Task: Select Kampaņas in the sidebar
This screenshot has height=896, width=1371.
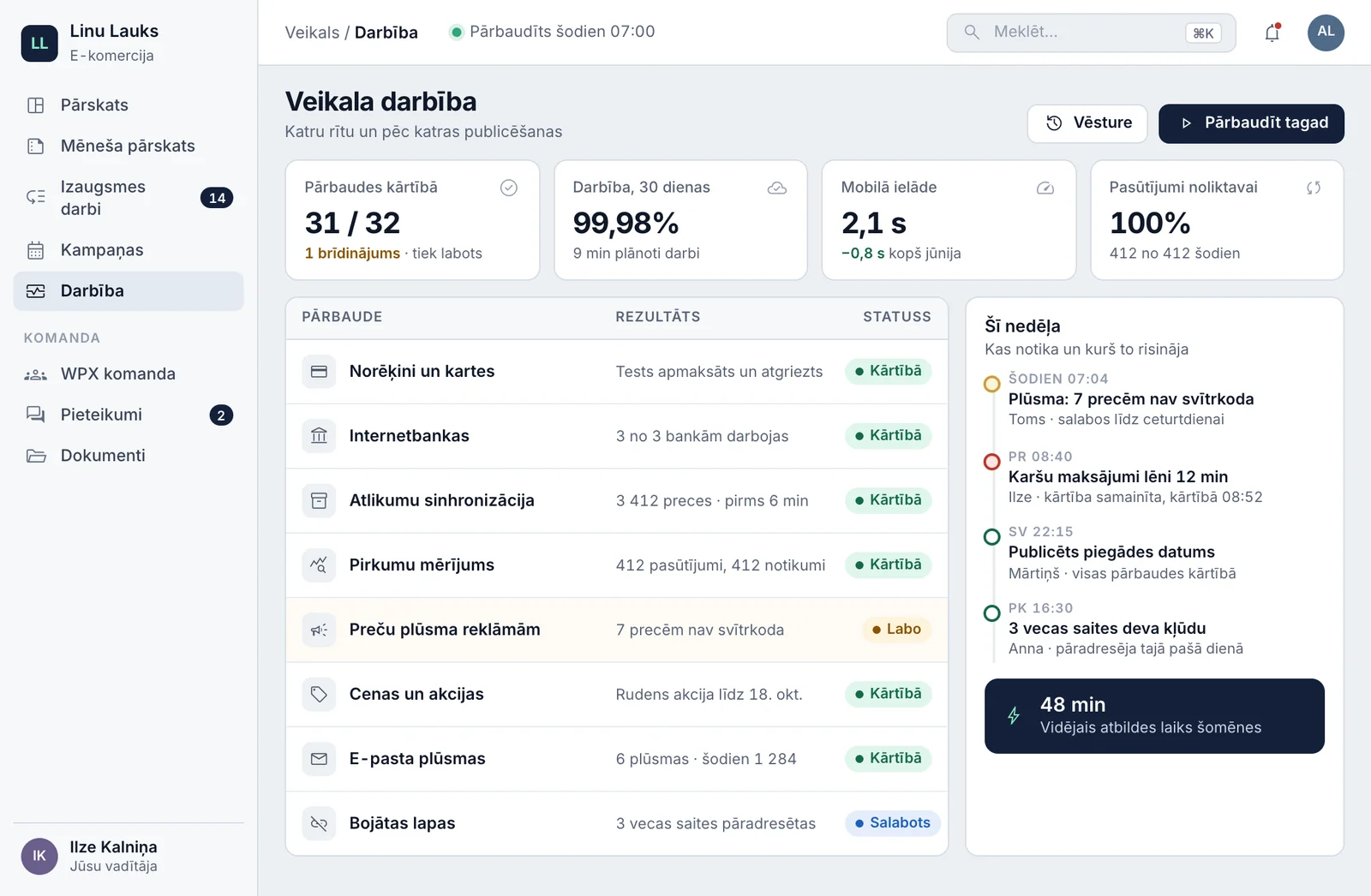Action: (x=129, y=250)
